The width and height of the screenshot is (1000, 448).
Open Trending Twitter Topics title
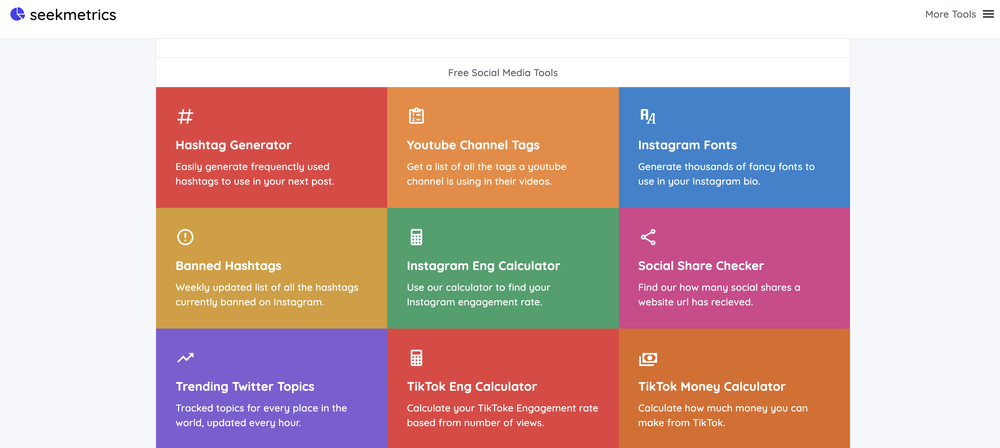click(245, 387)
